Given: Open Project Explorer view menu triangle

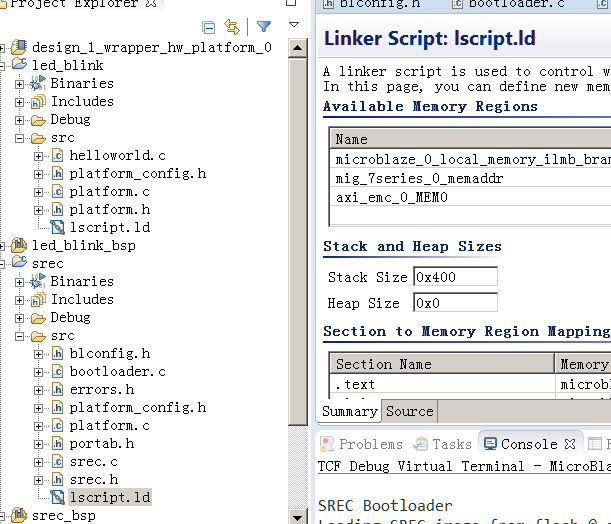Looking at the screenshot, I should pos(294,25).
